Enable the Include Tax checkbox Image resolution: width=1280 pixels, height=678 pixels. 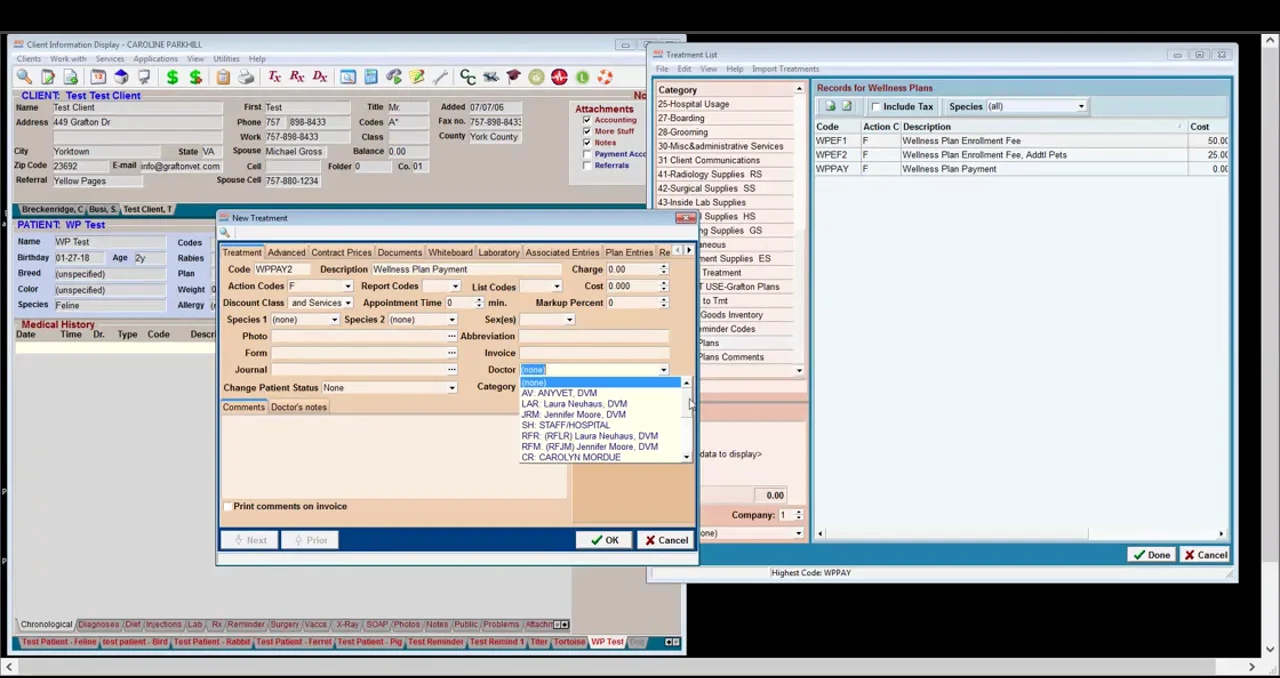[877, 107]
